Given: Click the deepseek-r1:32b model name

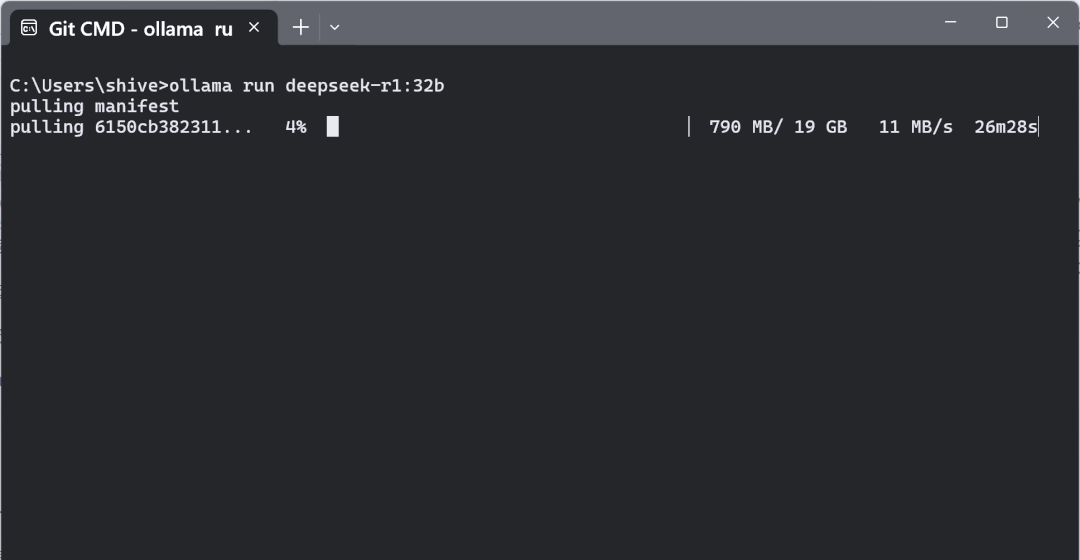Looking at the screenshot, I should [x=365, y=86].
